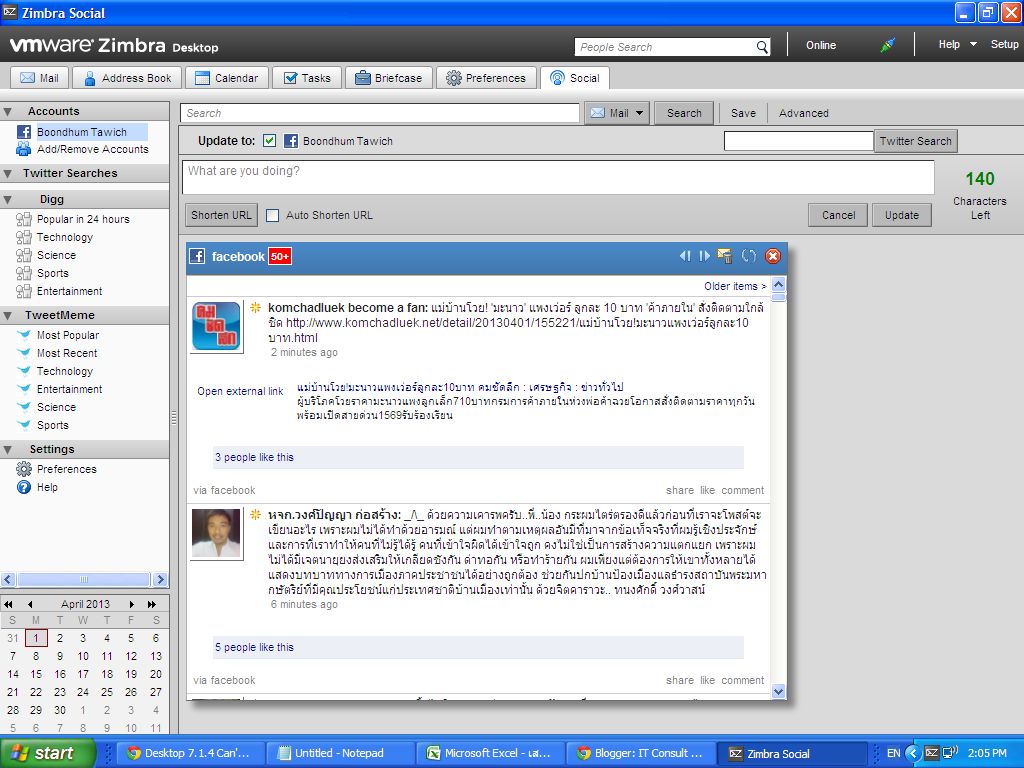The image size is (1024, 768).
Task: Go to previous month in calendar
Action: [x=30, y=604]
